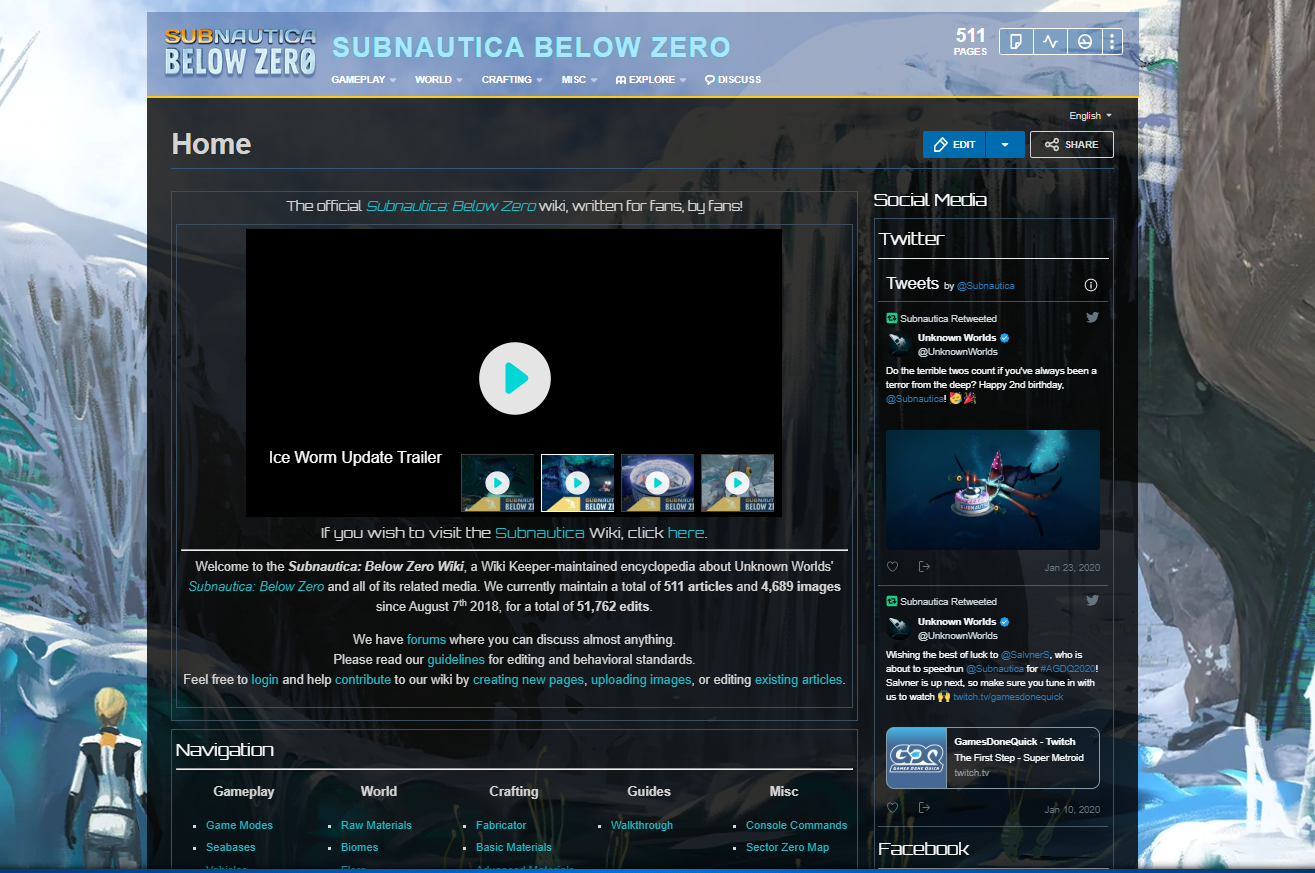This screenshot has height=873, width=1315.
Task: Open the birthday cake tweet image
Action: pyautogui.click(x=993, y=490)
